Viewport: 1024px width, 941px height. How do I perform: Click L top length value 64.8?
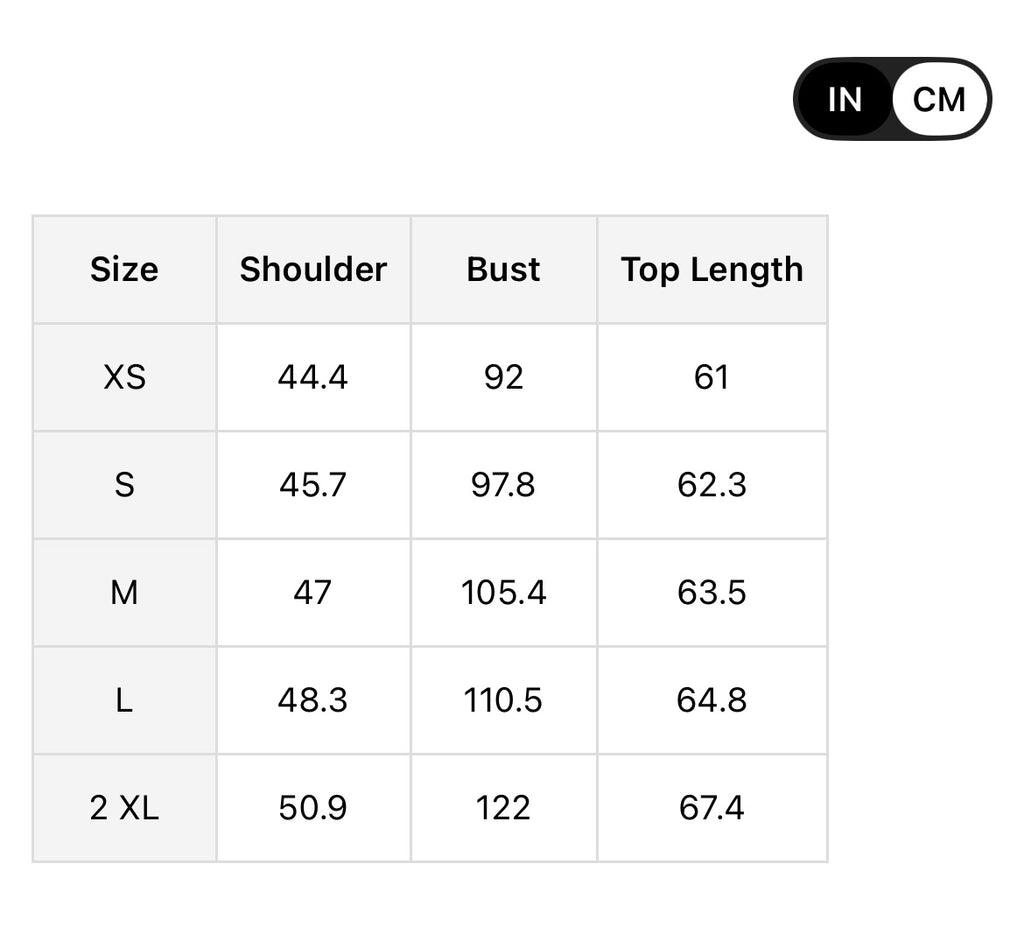click(x=711, y=700)
